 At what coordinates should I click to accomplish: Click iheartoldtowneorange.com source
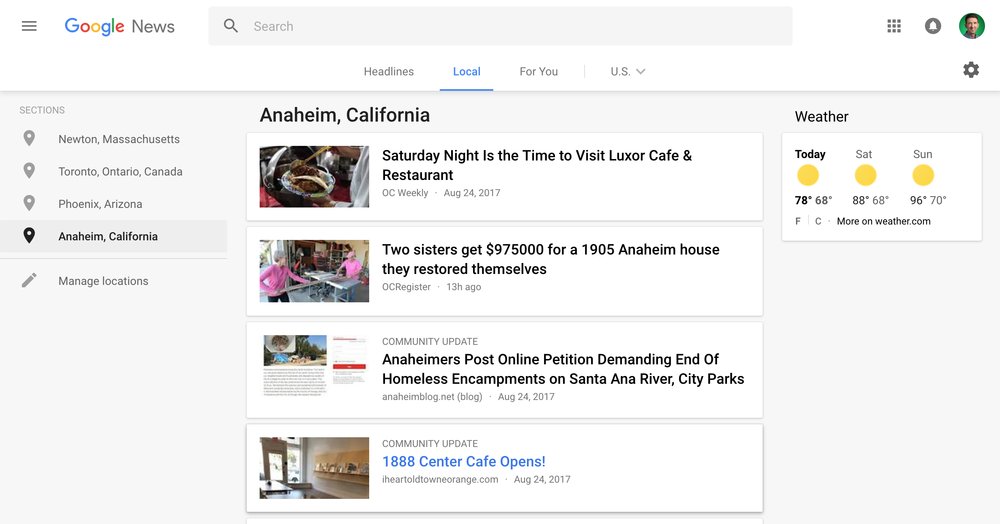440,479
